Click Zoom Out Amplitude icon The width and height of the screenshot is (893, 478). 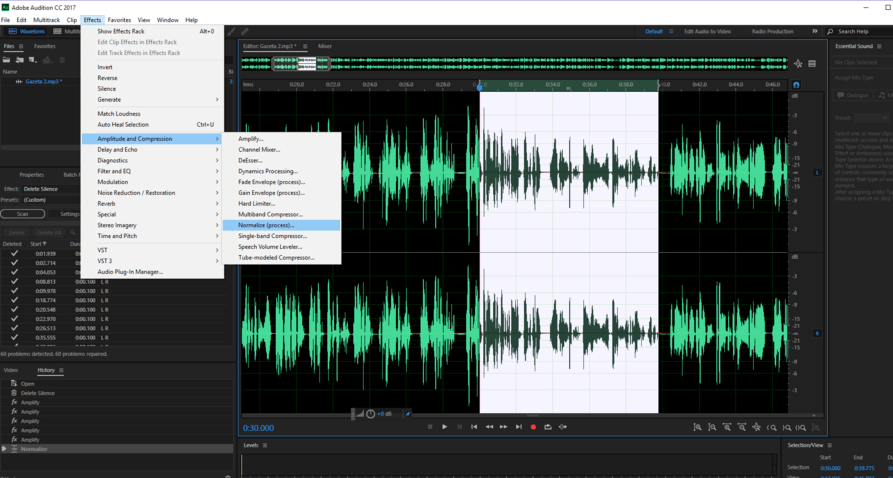pos(712,427)
